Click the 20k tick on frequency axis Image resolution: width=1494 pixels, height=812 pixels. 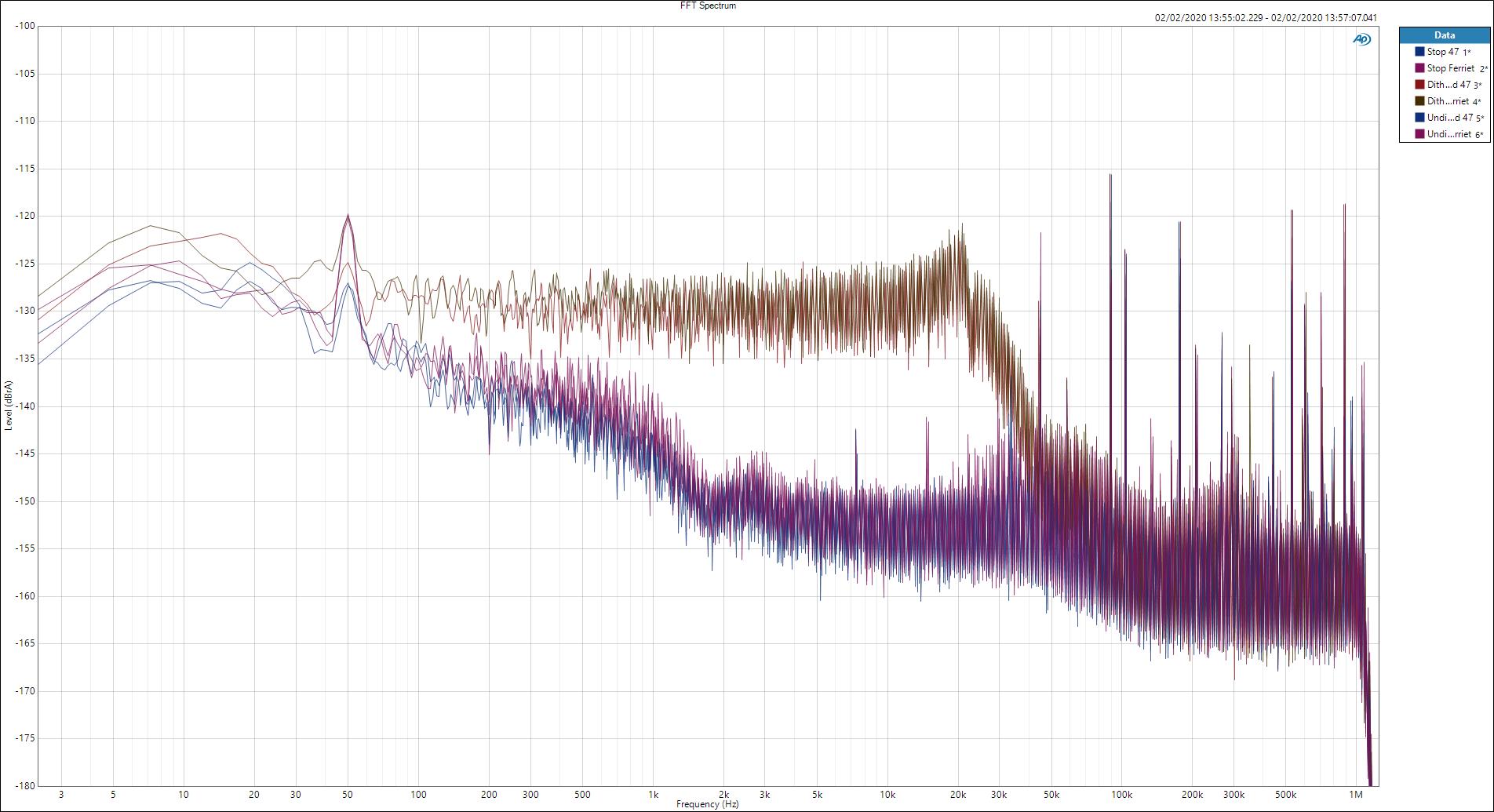point(957,794)
